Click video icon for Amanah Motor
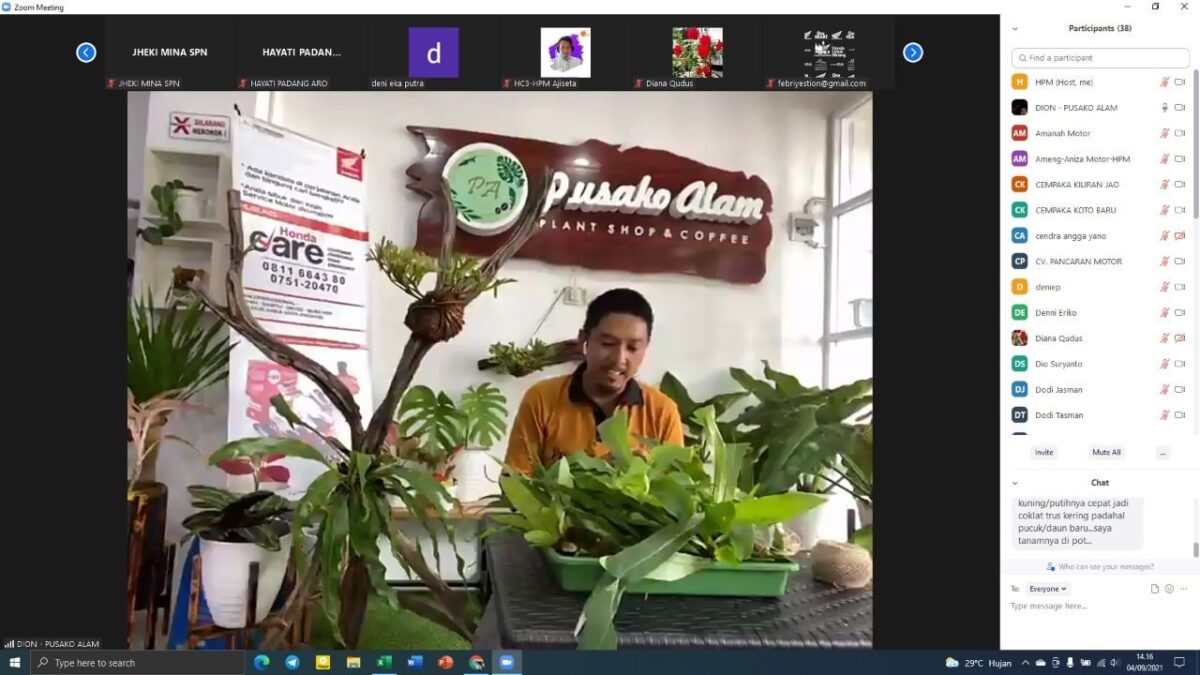 click(1179, 133)
